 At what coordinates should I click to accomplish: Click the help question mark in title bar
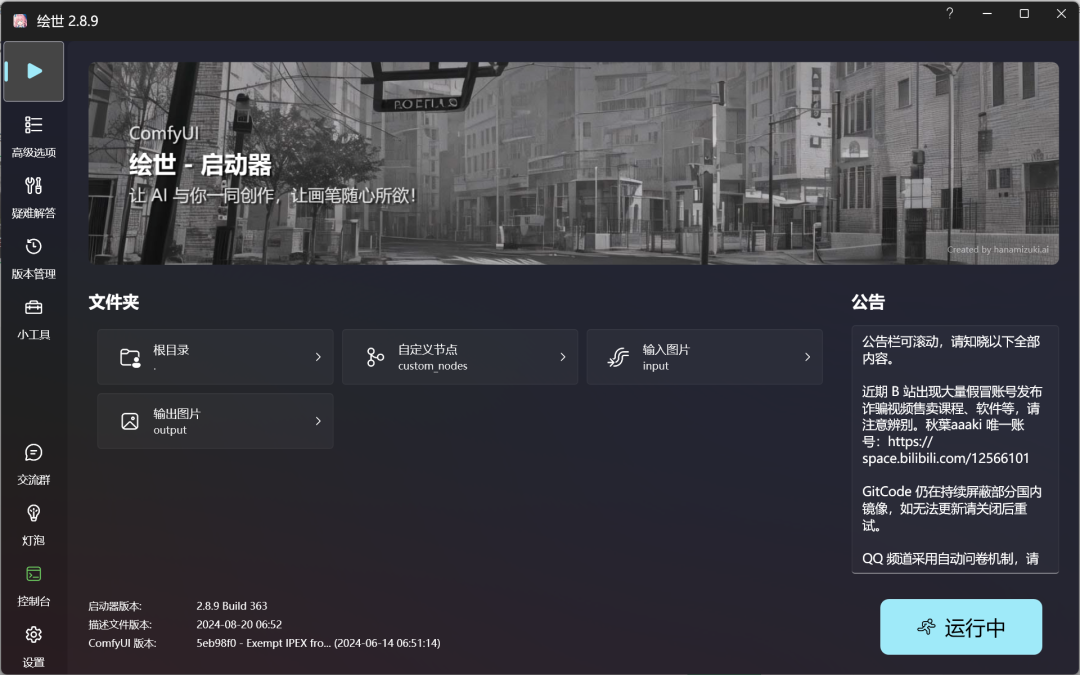(x=949, y=14)
